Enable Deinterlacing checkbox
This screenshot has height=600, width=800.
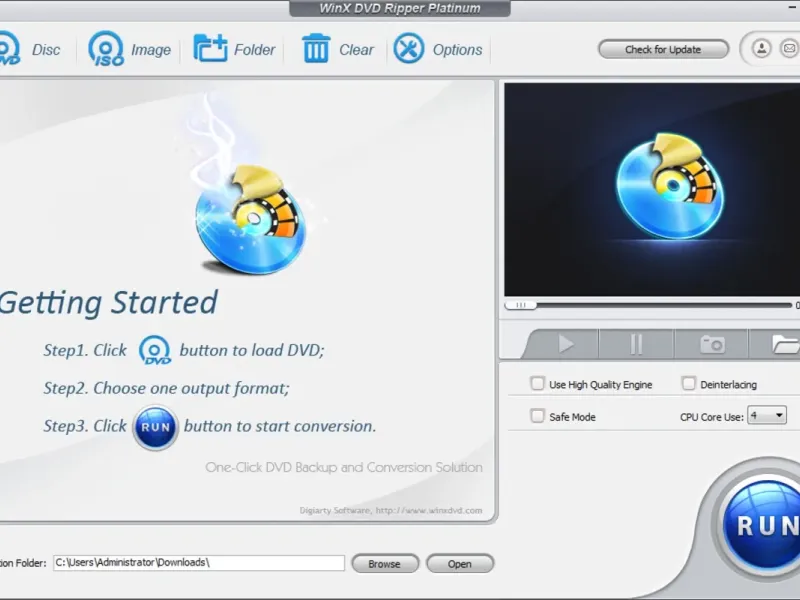coord(688,384)
